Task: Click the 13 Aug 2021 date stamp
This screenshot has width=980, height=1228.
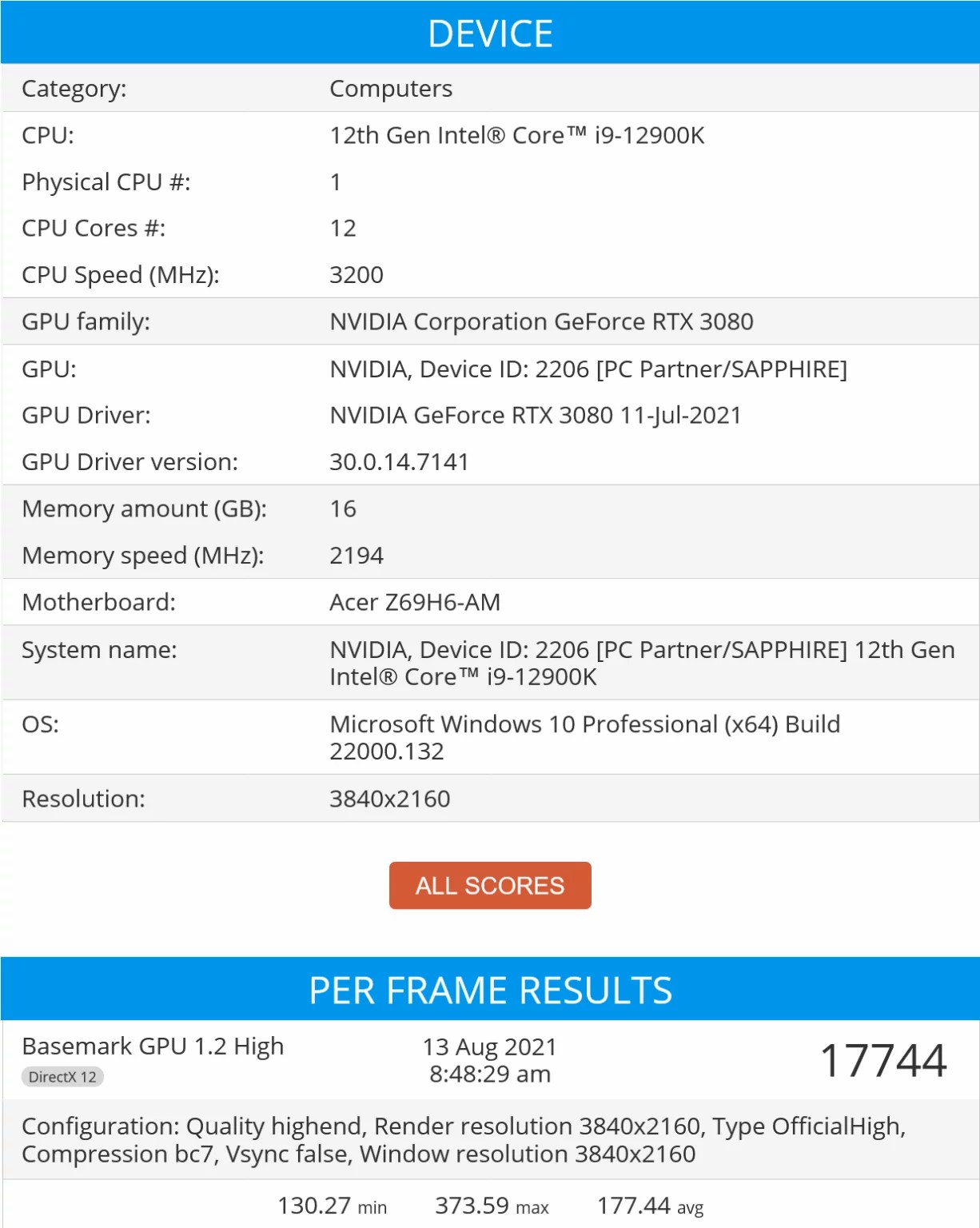Action: [490, 1047]
